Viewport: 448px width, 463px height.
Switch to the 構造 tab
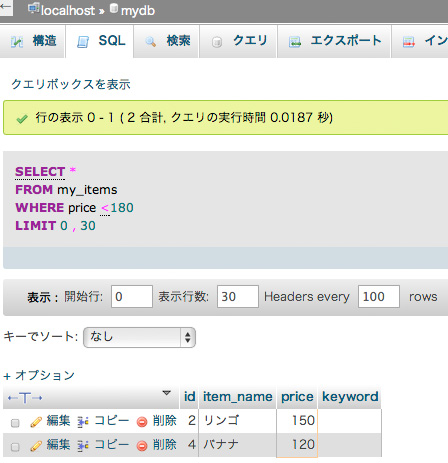32,41
